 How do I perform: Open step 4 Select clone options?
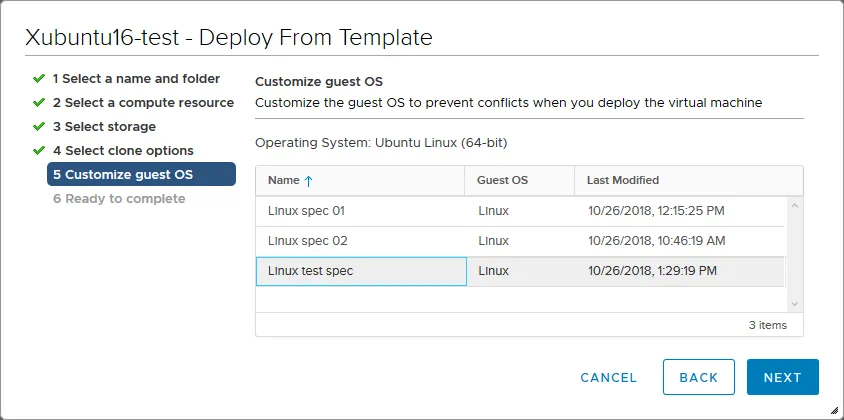pos(123,151)
